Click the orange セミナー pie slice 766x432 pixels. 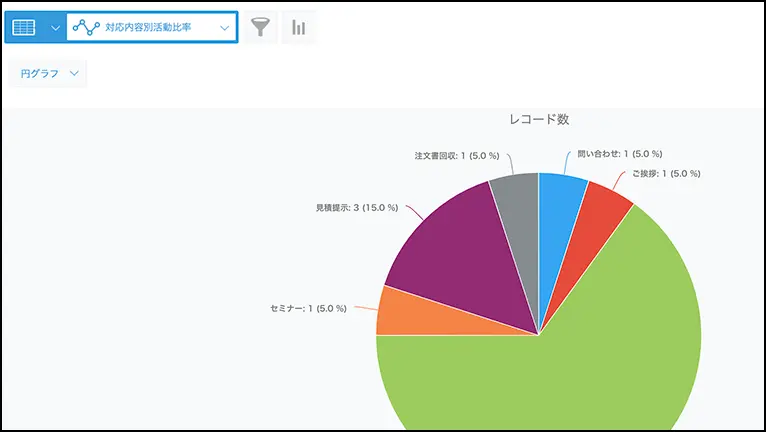click(x=400, y=312)
